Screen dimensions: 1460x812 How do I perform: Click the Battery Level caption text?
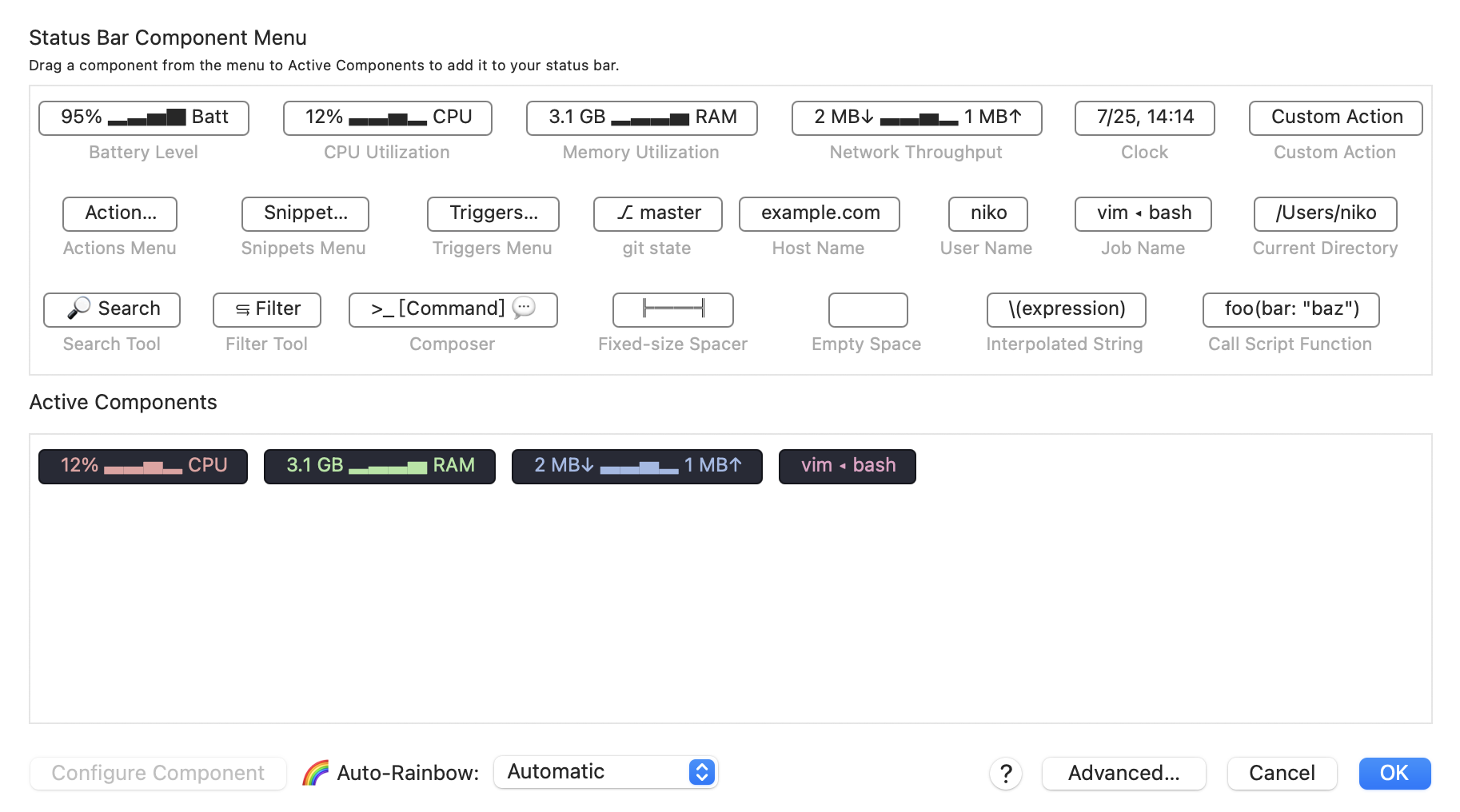tap(143, 152)
